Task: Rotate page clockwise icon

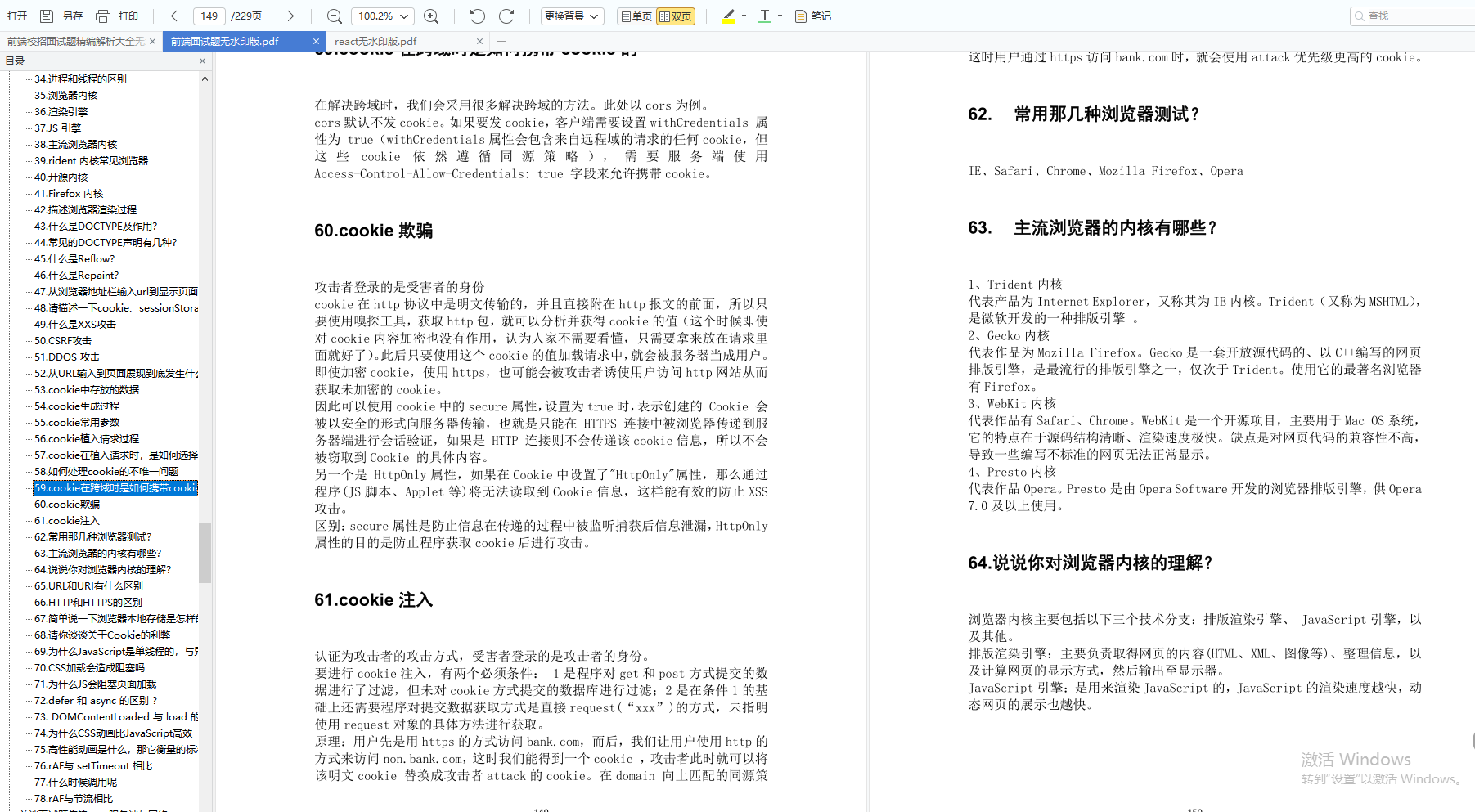Action: (x=506, y=16)
